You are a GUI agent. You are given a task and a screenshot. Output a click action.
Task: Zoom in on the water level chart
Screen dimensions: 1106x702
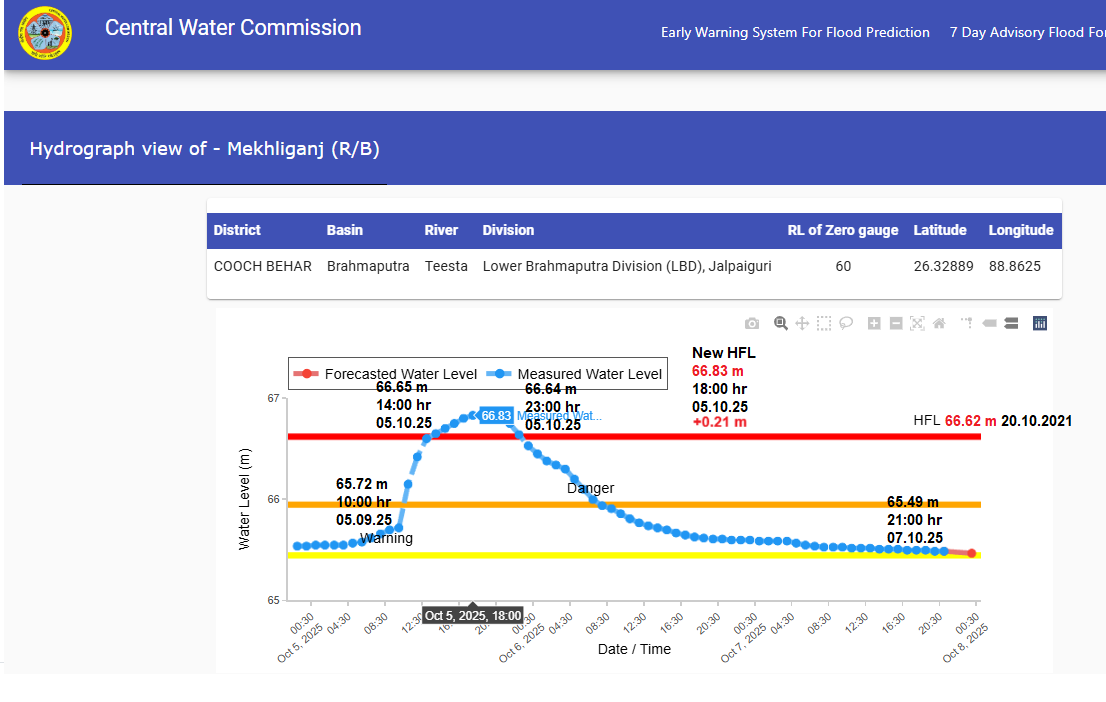(x=872, y=323)
